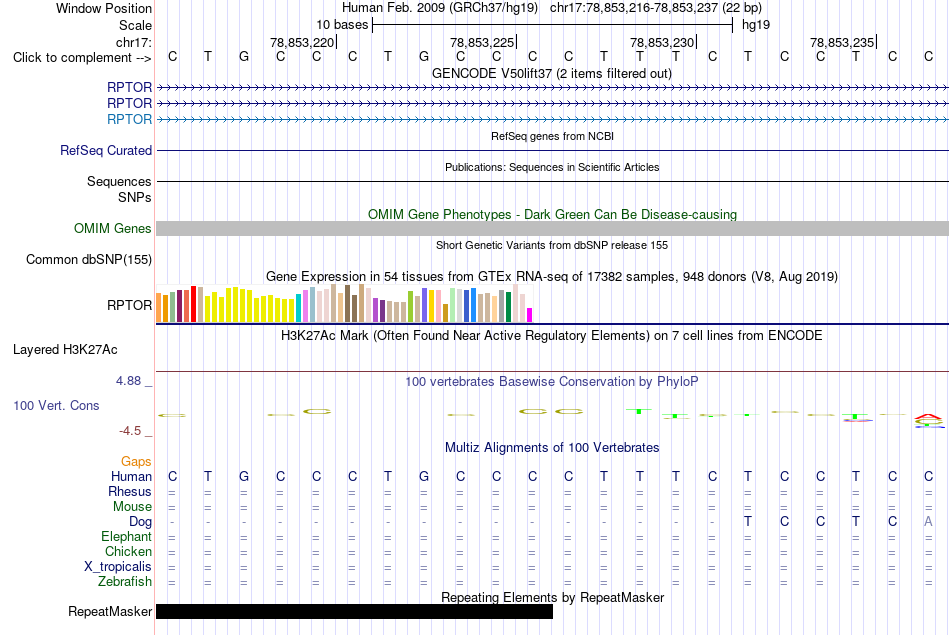The height and width of the screenshot is (635, 950).
Task: Click the 78,853,225 position marker on ruler
Action: tap(482, 42)
